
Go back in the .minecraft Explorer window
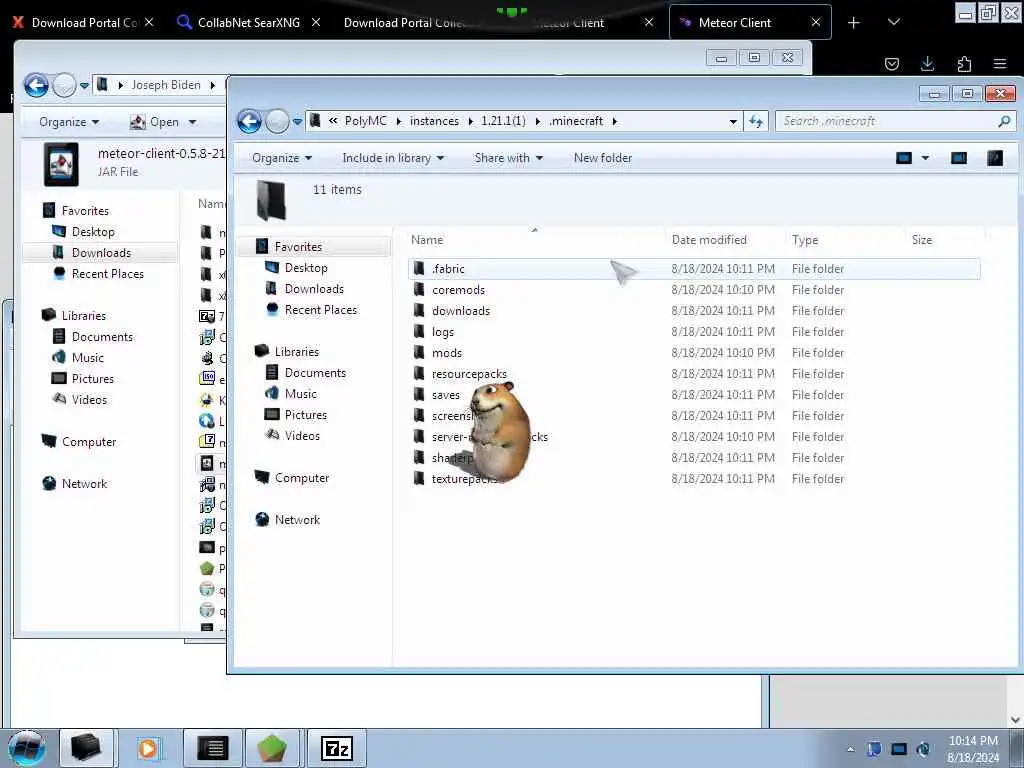click(x=249, y=121)
